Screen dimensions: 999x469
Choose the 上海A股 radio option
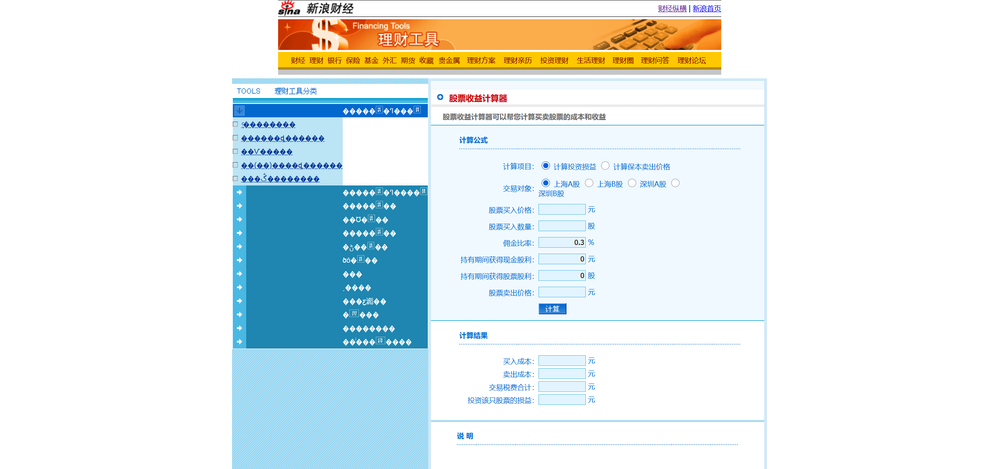pos(545,183)
